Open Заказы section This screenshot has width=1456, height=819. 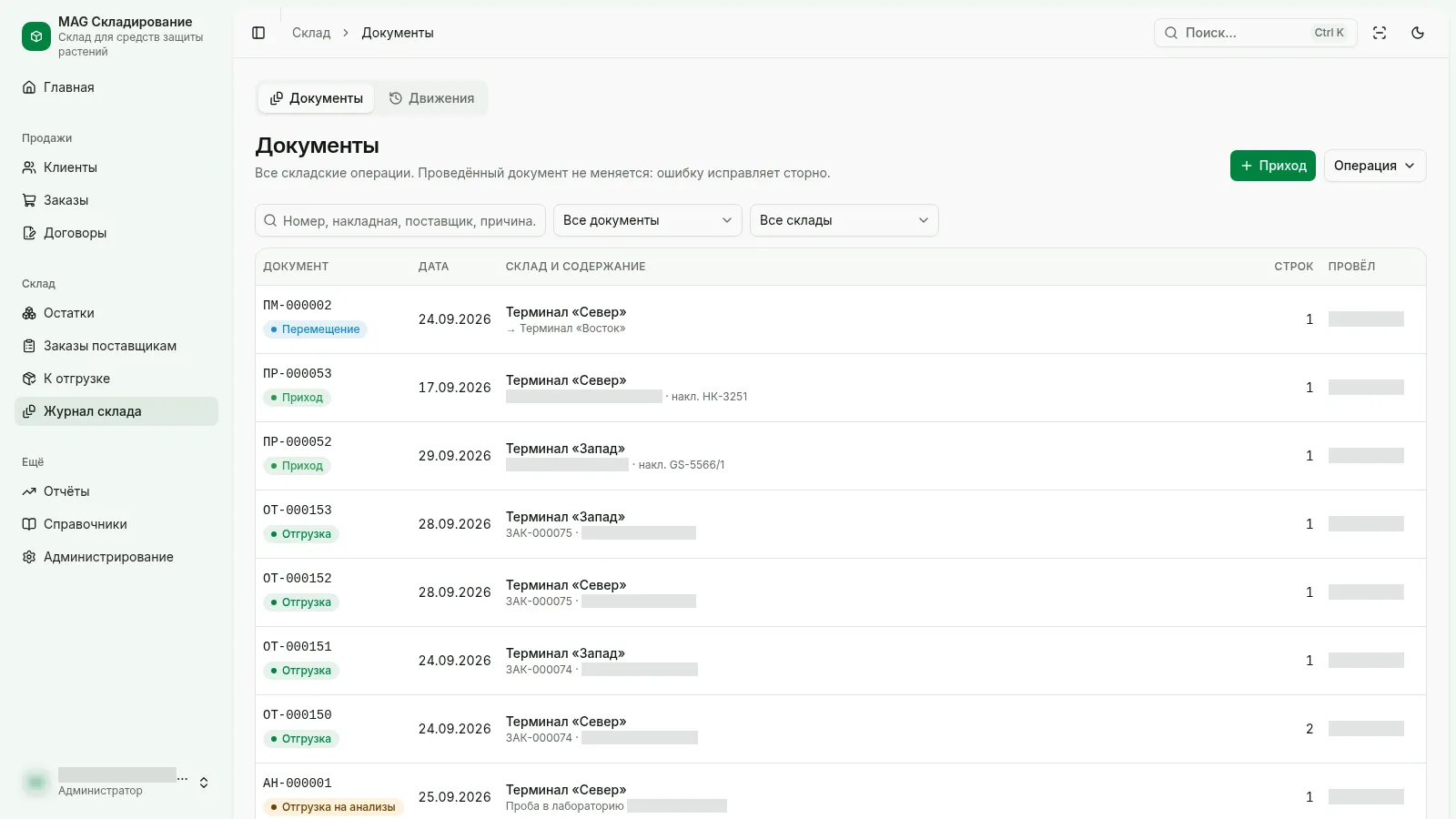pyautogui.click(x=116, y=200)
